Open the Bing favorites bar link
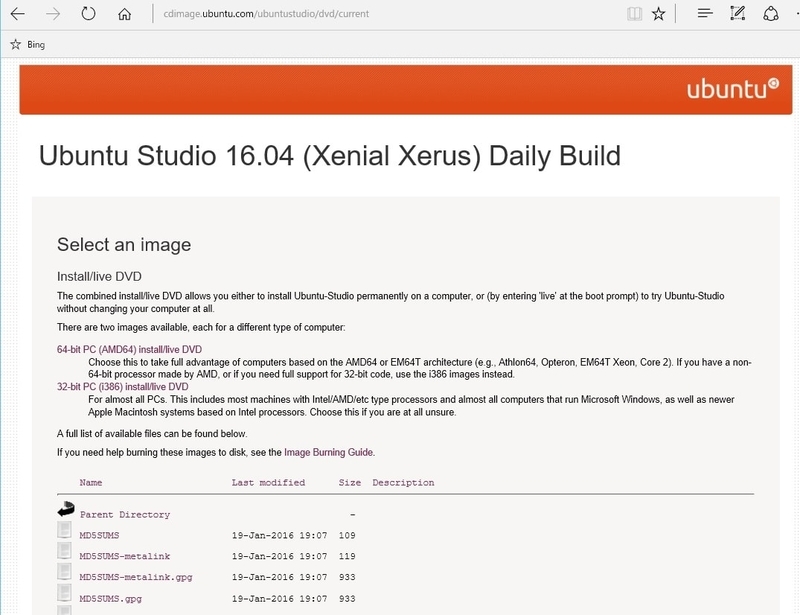The width and height of the screenshot is (800, 615). 36,44
